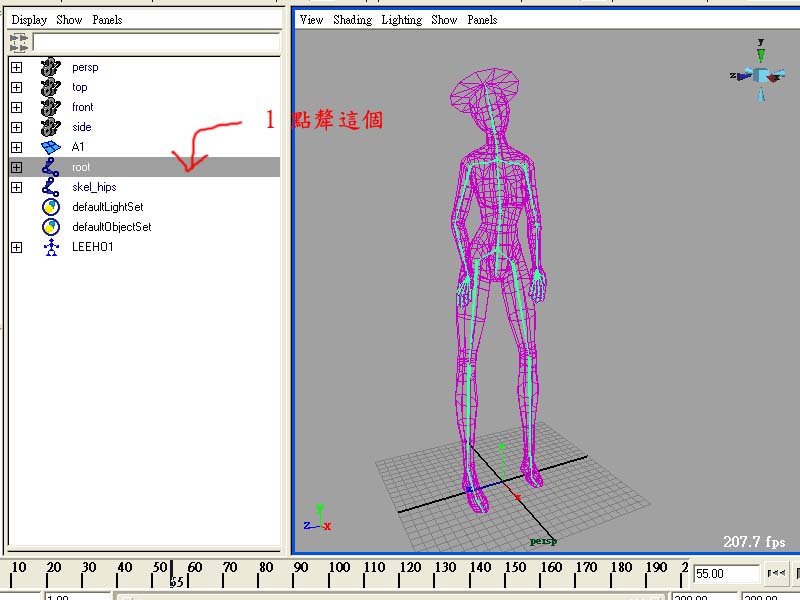Image resolution: width=800 pixels, height=600 pixels.
Task: Open the Outliner Show menu
Action: click(x=69, y=20)
